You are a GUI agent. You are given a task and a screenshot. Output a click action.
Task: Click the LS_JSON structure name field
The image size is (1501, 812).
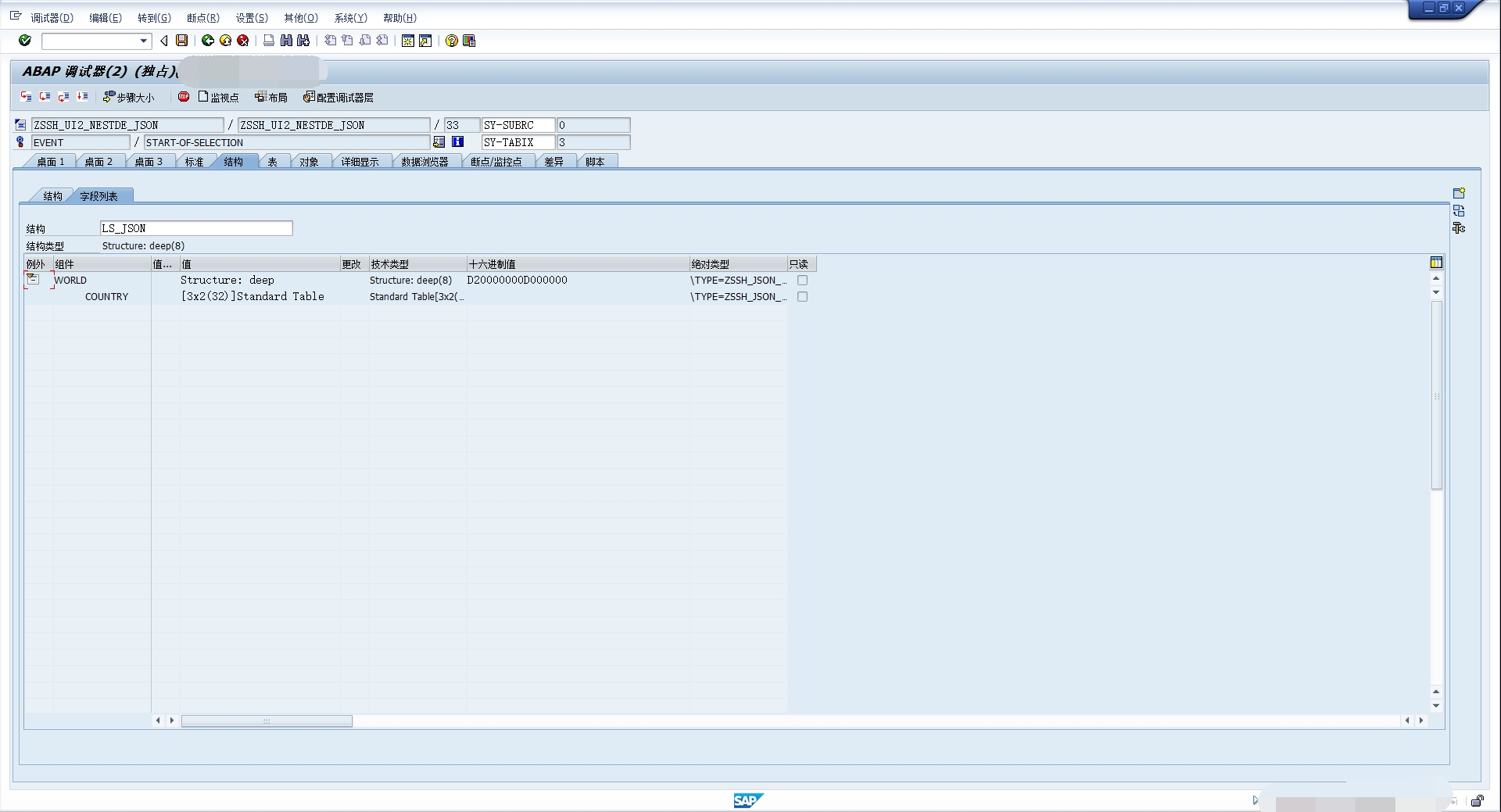[x=196, y=228]
